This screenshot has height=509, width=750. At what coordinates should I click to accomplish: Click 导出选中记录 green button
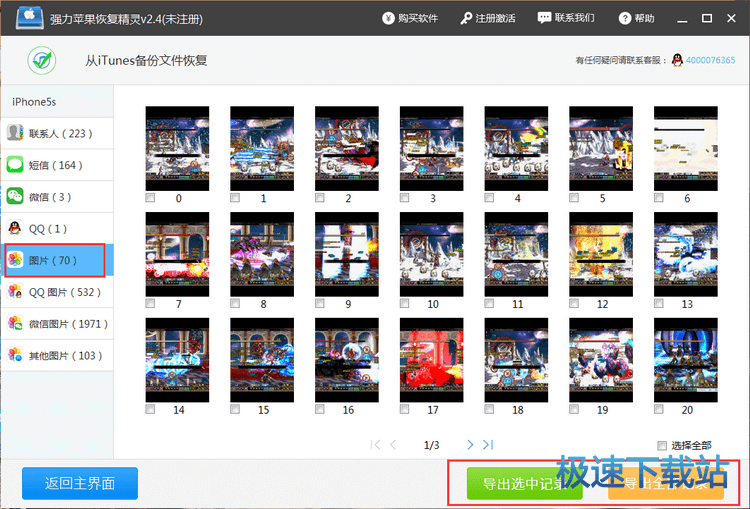click(525, 484)
